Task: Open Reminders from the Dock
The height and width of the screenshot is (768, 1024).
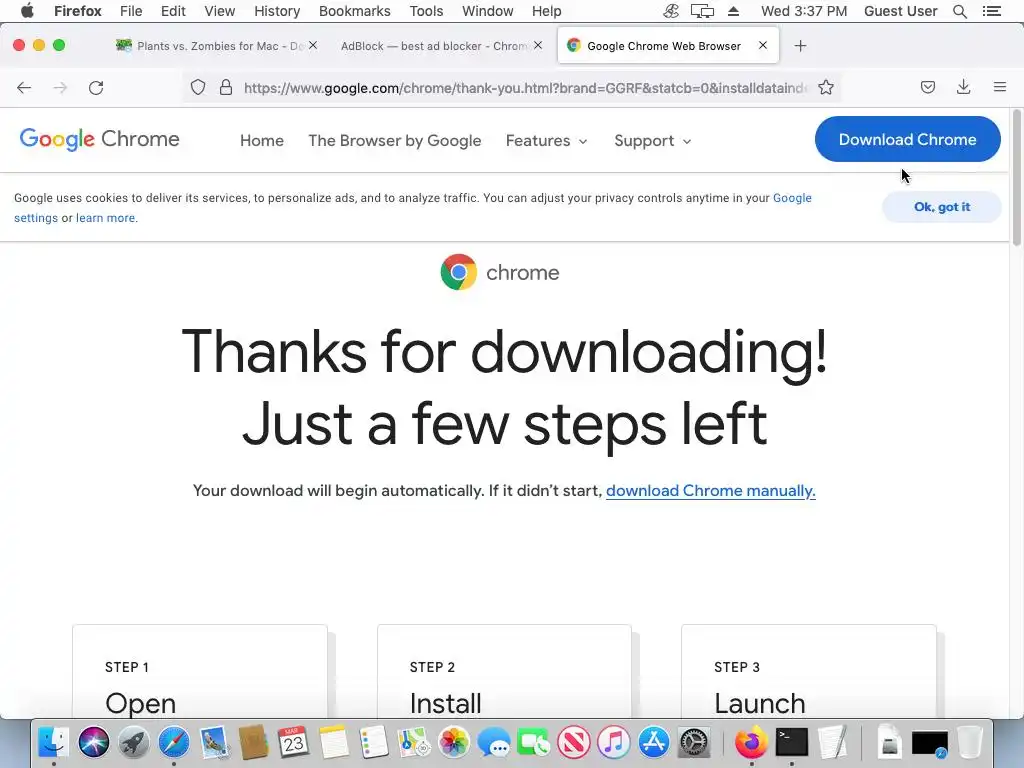Action: tap(374, 743)
